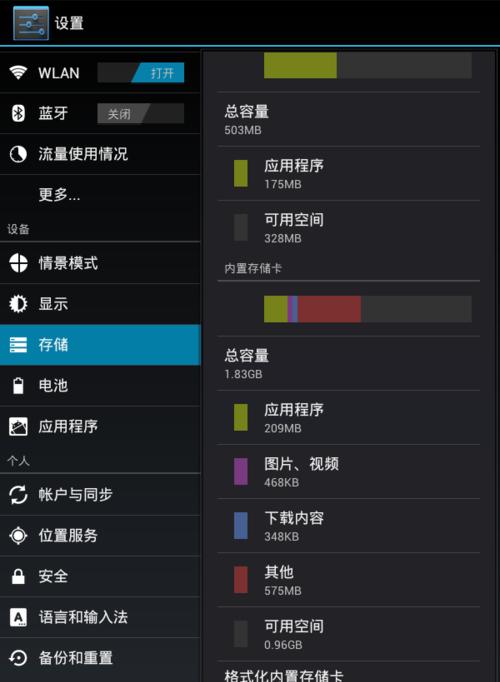The height and width of the screenshot is (682, 500).
Task: Open the 其他 575MB storage entry
Action: (x=348, y=580)
